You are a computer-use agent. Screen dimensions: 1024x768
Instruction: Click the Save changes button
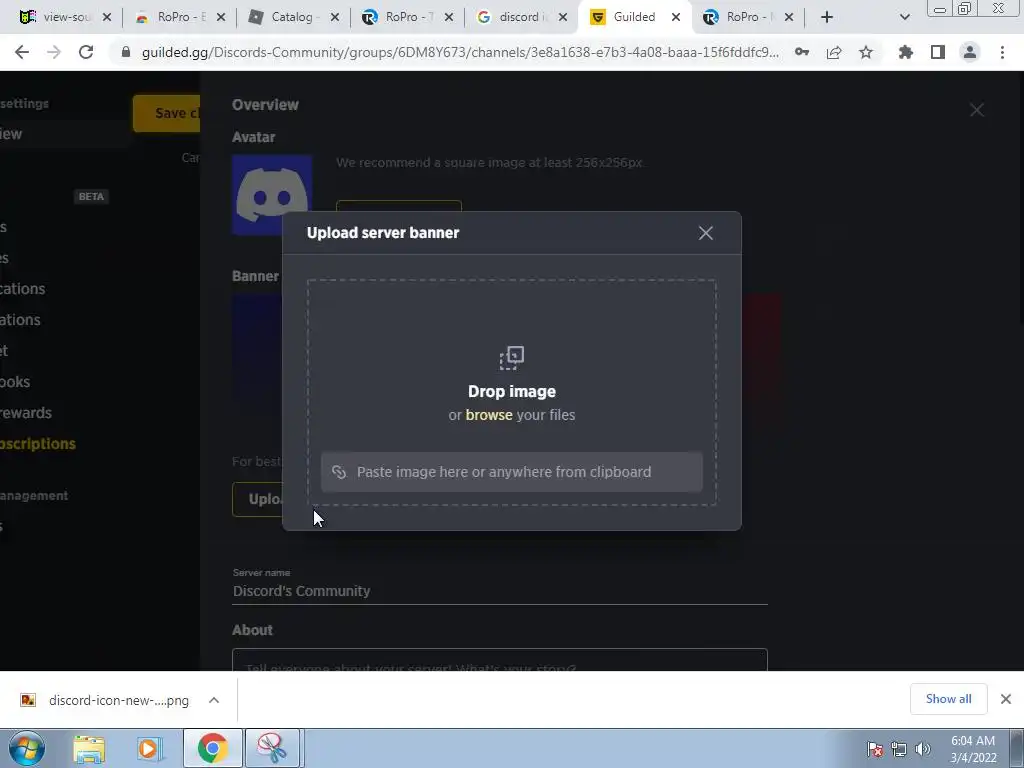tap(167, 113)
